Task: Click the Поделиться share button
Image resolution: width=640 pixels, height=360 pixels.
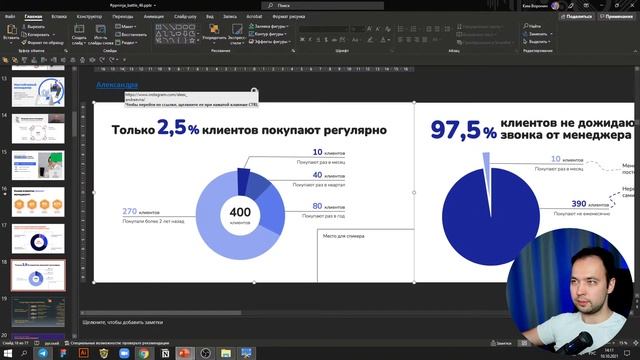Action: pos(576,17)
